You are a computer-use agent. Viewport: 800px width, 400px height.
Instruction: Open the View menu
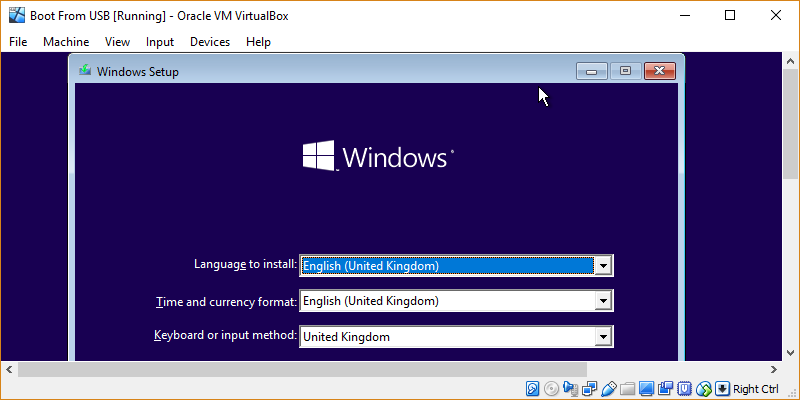click(117, 42)
